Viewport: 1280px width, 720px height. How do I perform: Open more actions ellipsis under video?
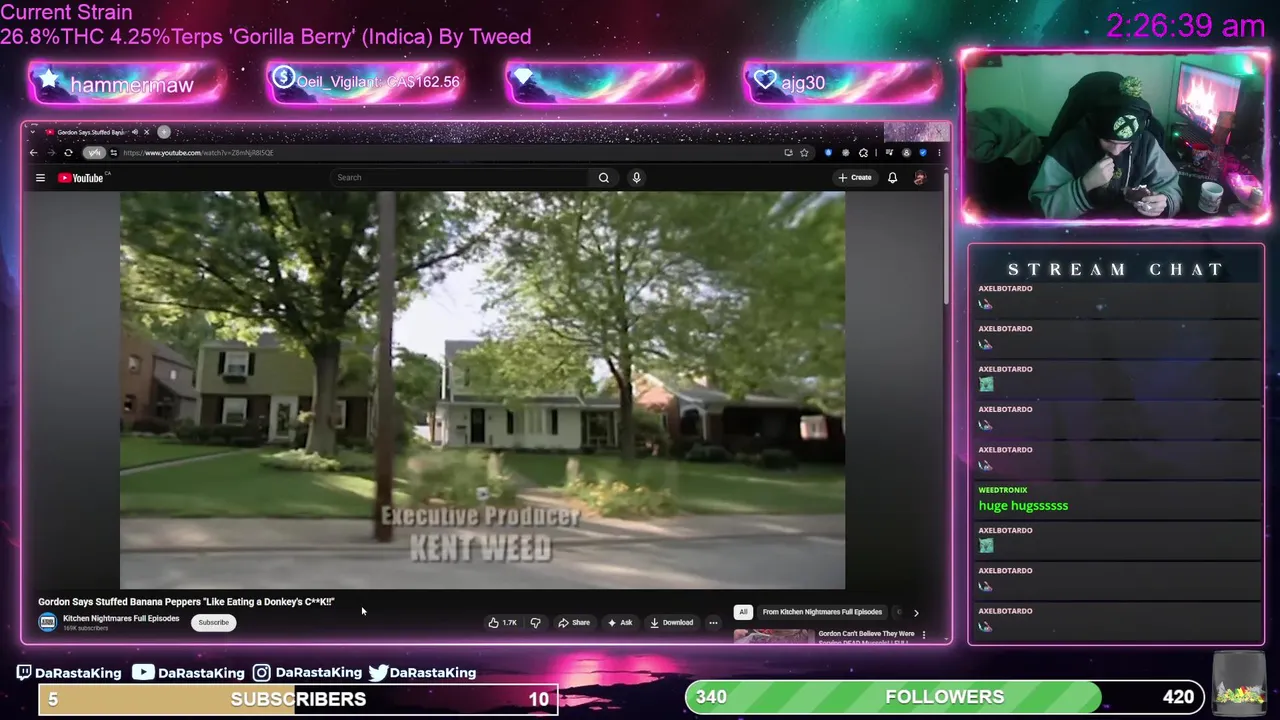click(x=713, y=623)
